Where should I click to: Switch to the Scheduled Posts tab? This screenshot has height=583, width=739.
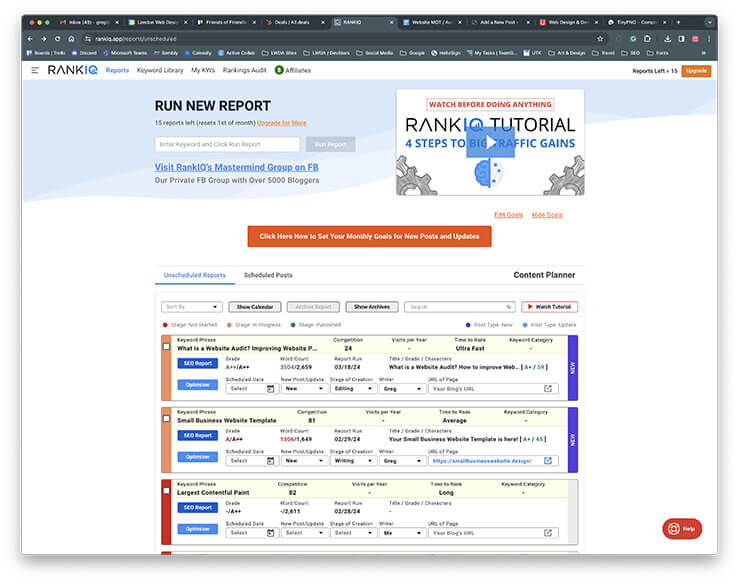tap(268, 275)
